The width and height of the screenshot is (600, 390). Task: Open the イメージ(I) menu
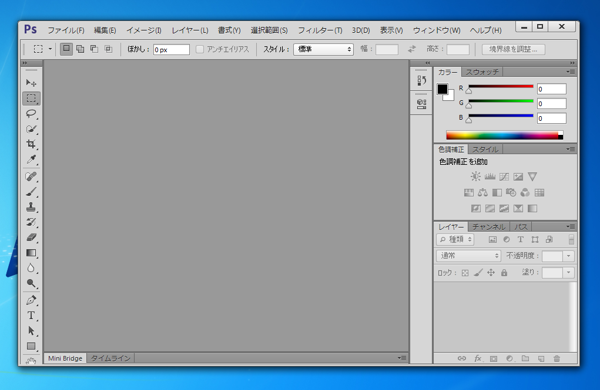tap(144, 30)
